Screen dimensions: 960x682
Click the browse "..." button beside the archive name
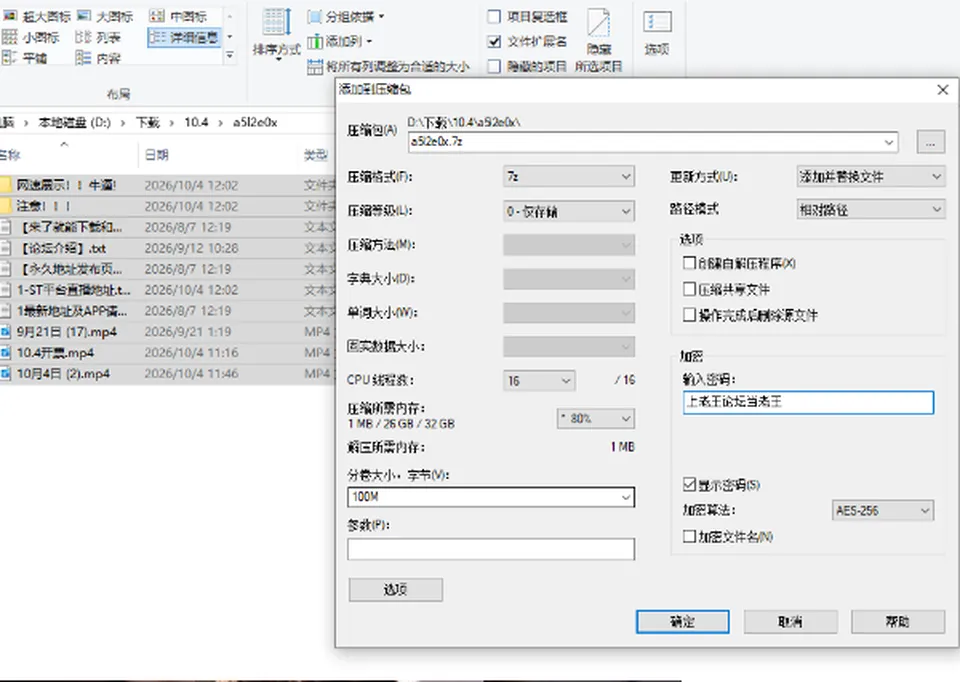(x=931, y=143)
